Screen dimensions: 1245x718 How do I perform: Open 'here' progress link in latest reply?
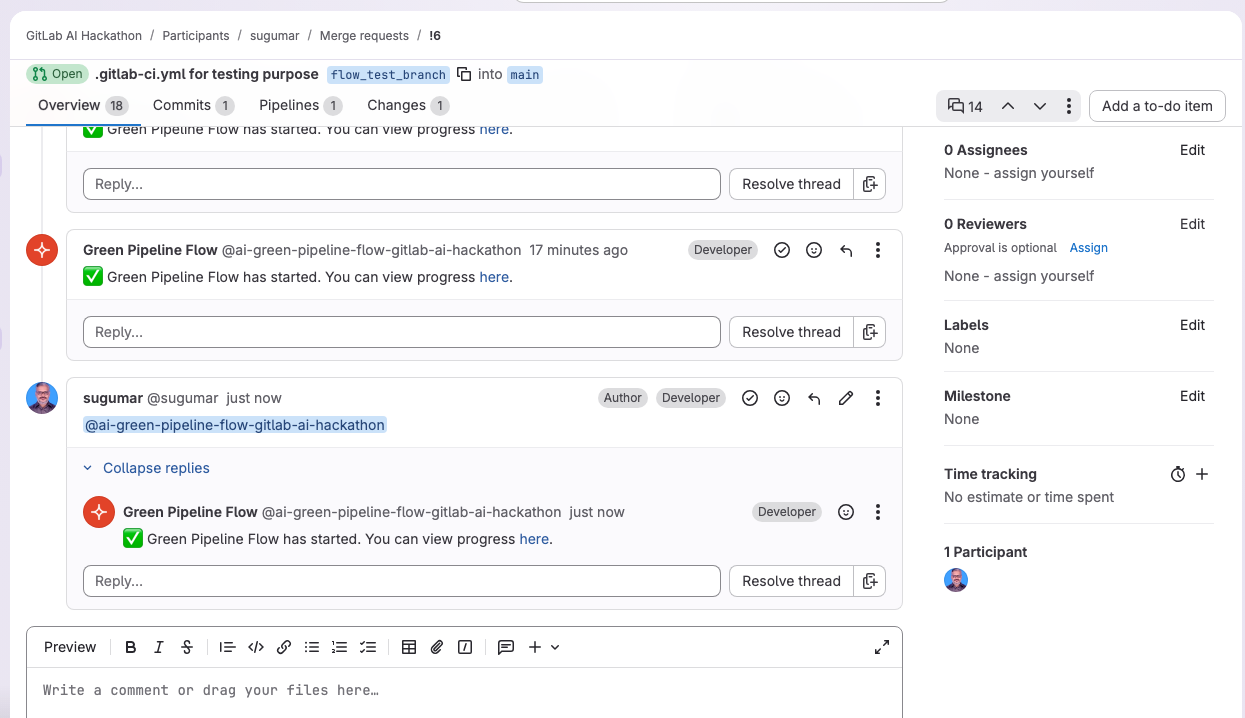pos(534,539)
